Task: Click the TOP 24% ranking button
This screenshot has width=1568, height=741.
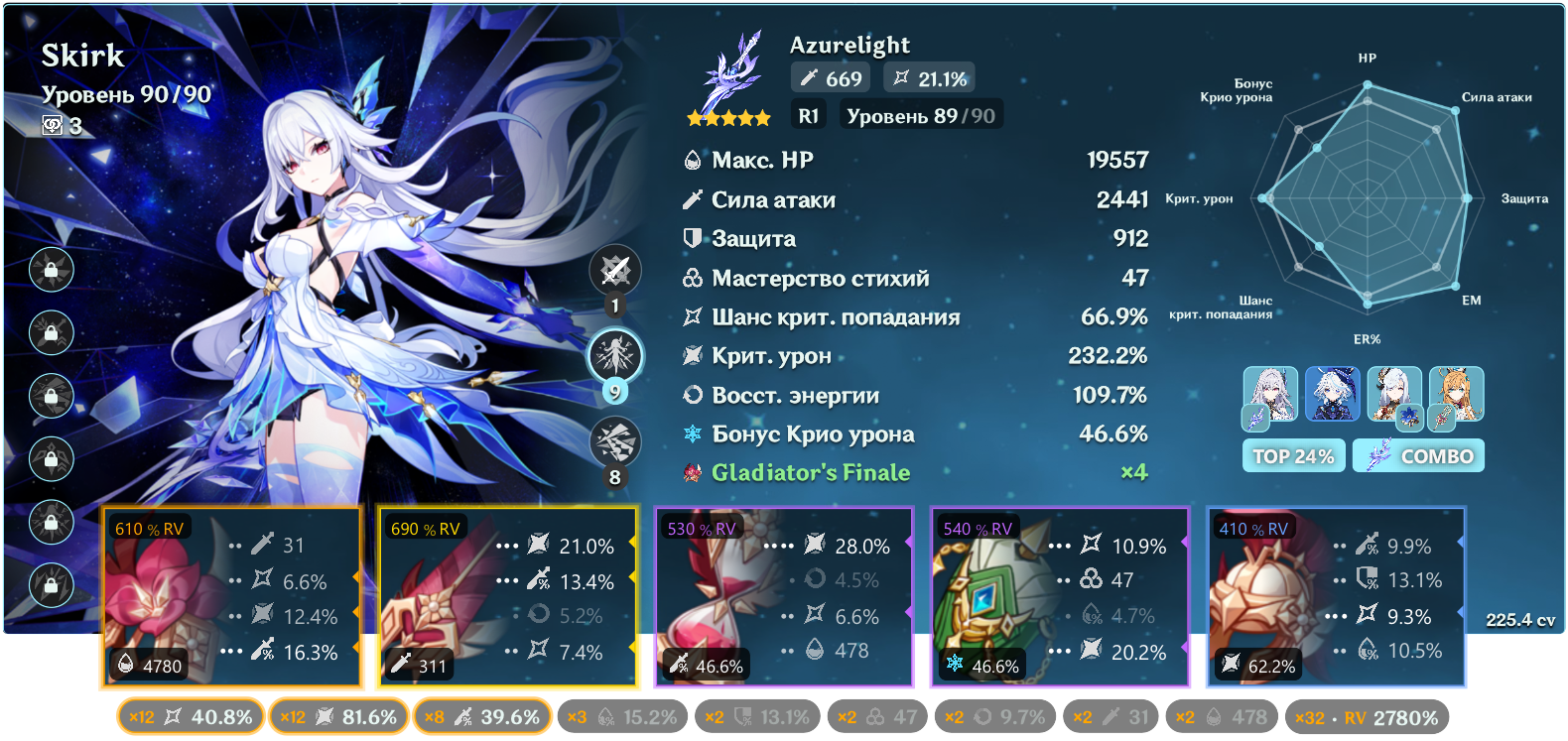Action: coord(1294,455)
